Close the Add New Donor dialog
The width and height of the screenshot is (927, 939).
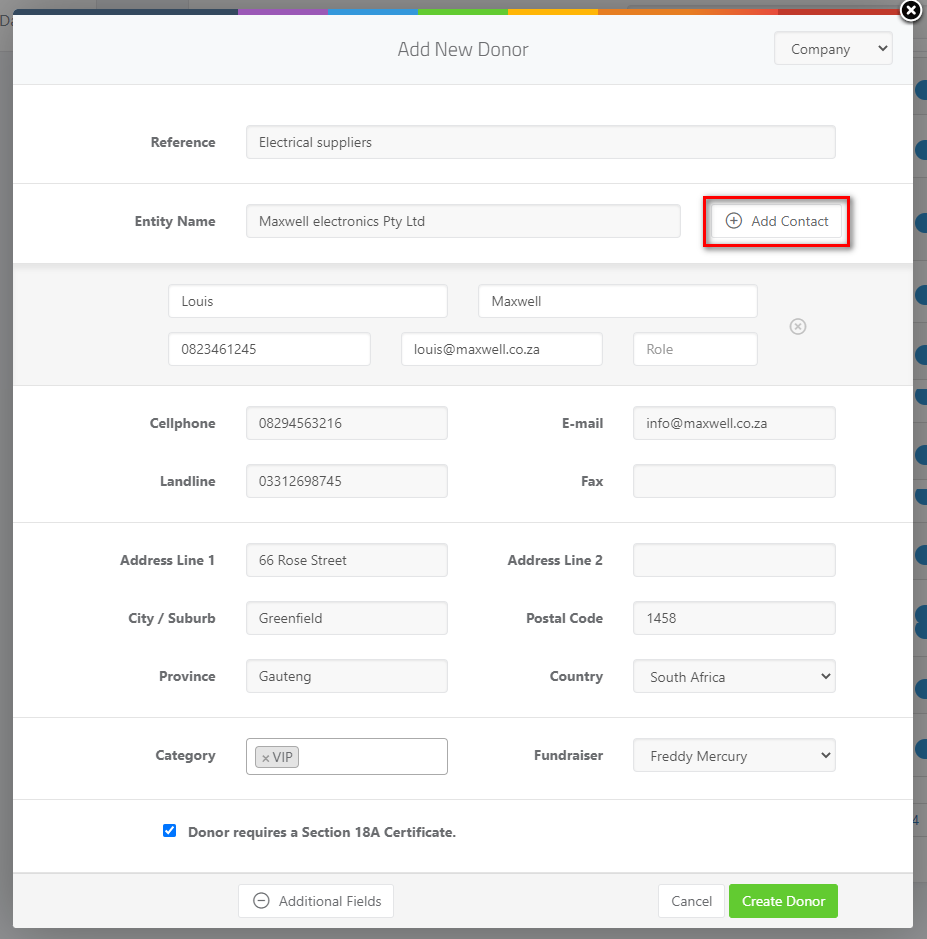tap(911, 11)
